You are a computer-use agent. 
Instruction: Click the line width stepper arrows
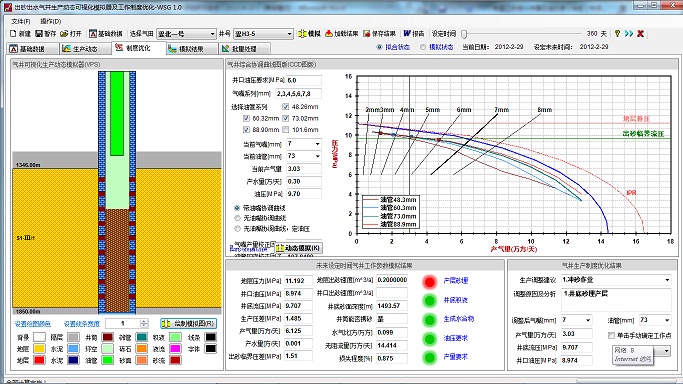pos(144,323)
